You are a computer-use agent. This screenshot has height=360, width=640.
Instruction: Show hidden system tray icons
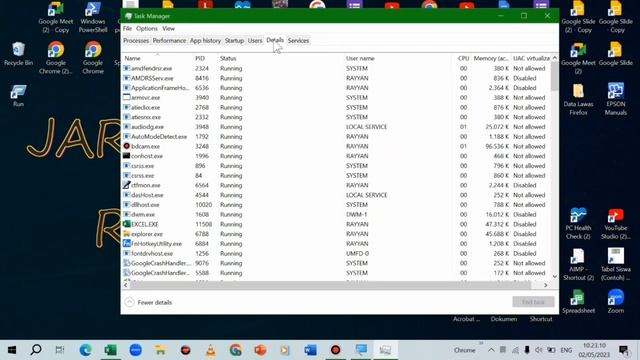coord(491,350)
